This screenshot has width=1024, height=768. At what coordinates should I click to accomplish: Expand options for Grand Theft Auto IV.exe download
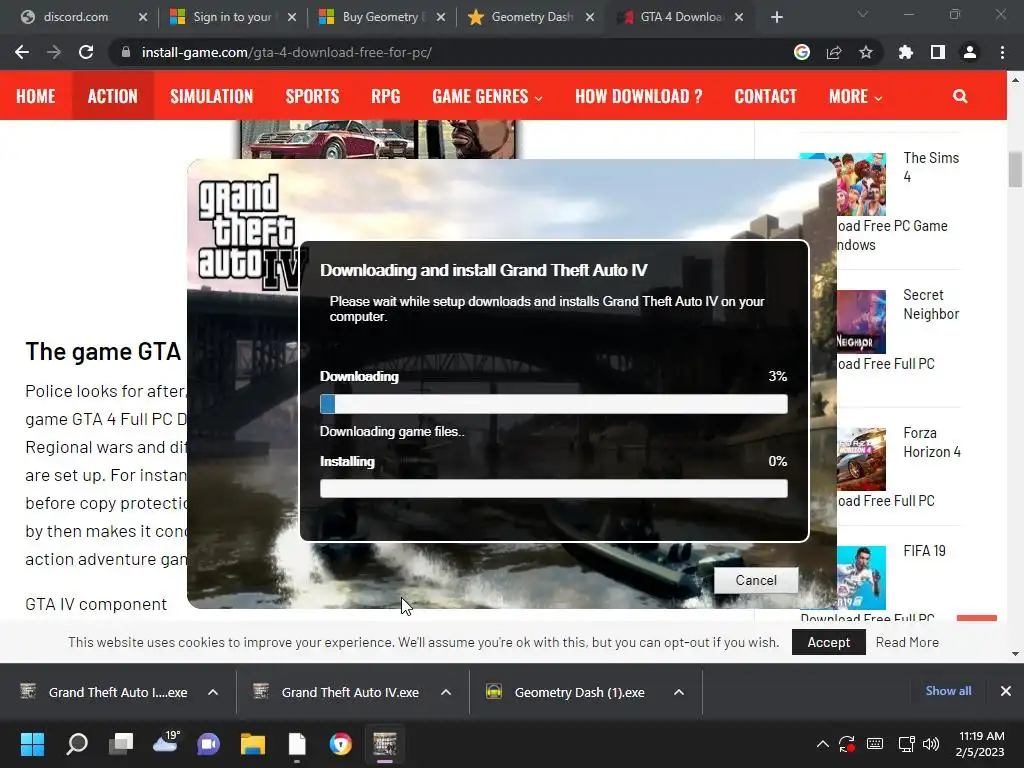446,692
